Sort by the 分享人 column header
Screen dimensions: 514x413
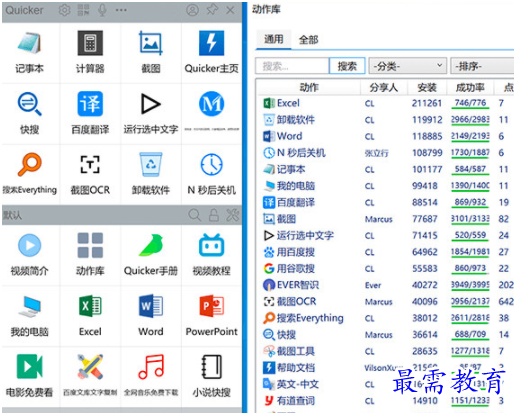(x=384, y=88)
